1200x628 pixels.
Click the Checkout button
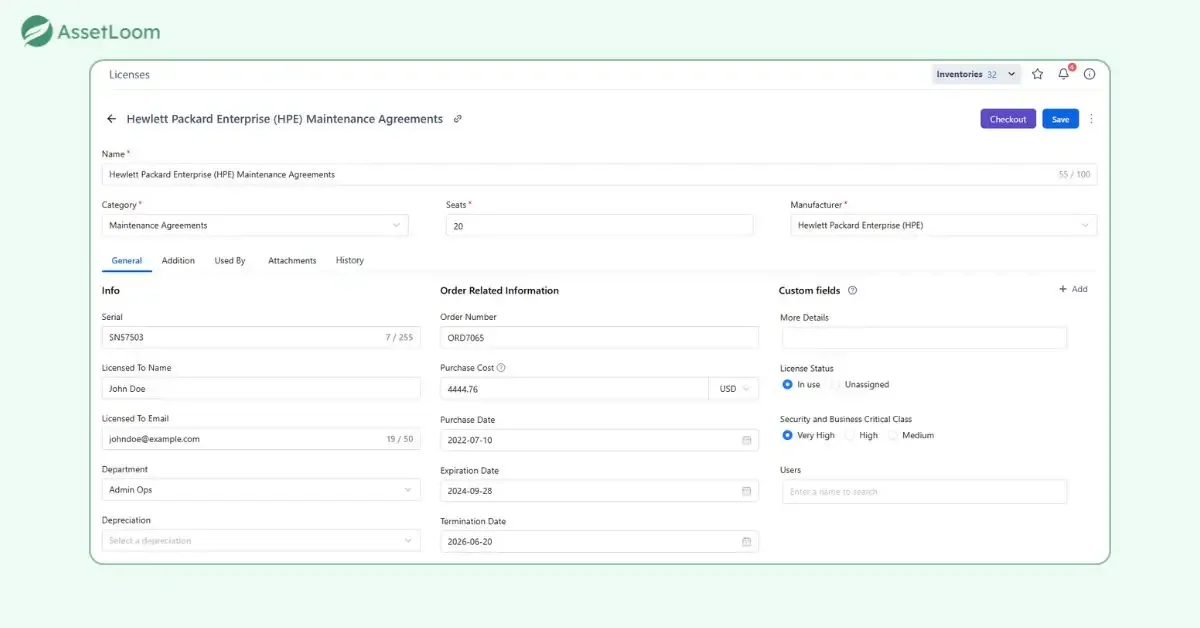click(1008, 119)
